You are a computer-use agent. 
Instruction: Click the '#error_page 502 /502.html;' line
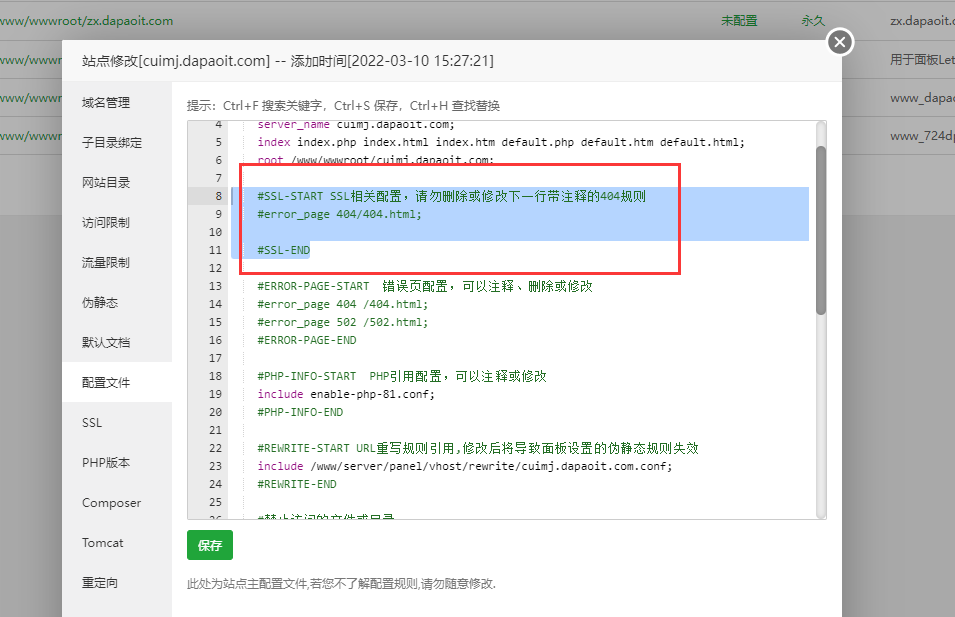(343, 322)
